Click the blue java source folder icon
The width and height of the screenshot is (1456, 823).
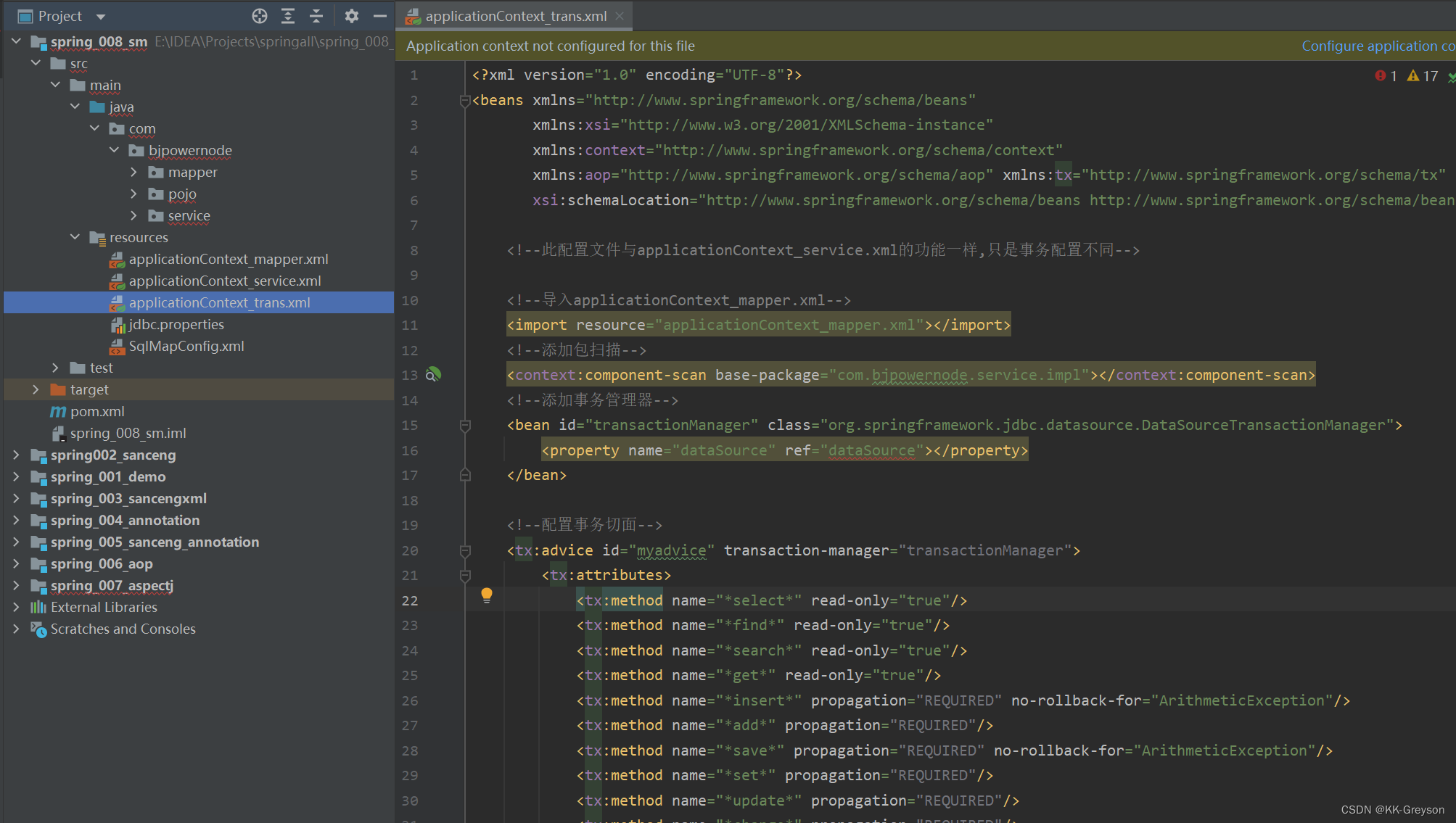tap(97, 107)
